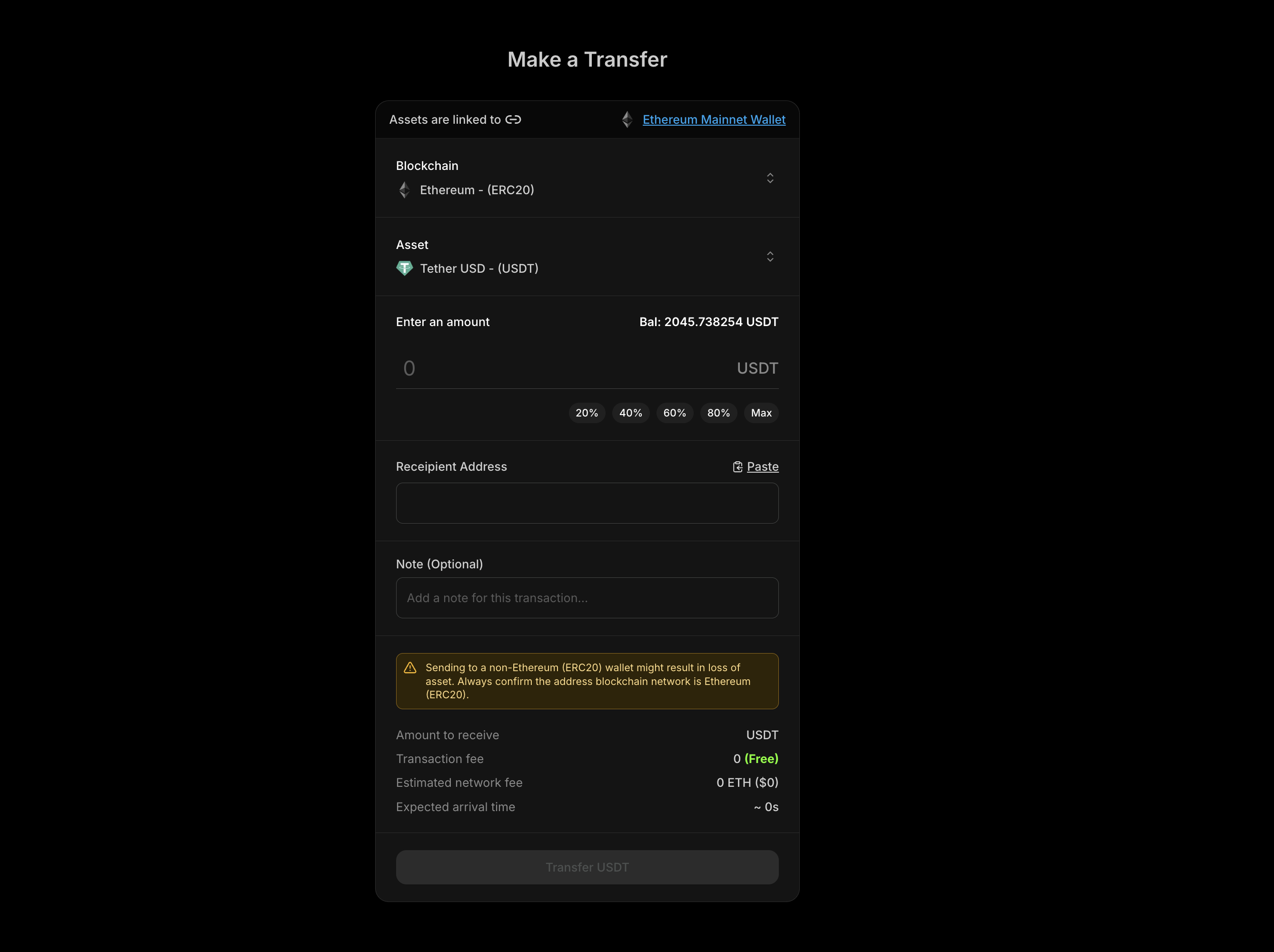Click the Transfer USDT button

[587, 867]
